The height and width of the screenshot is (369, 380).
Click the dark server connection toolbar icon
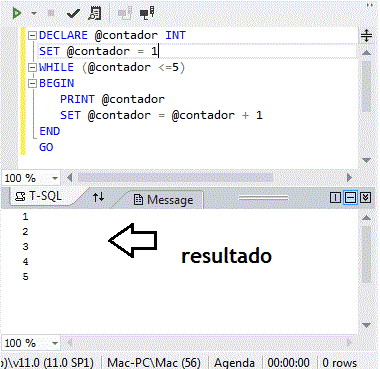(x=147, y=13)
